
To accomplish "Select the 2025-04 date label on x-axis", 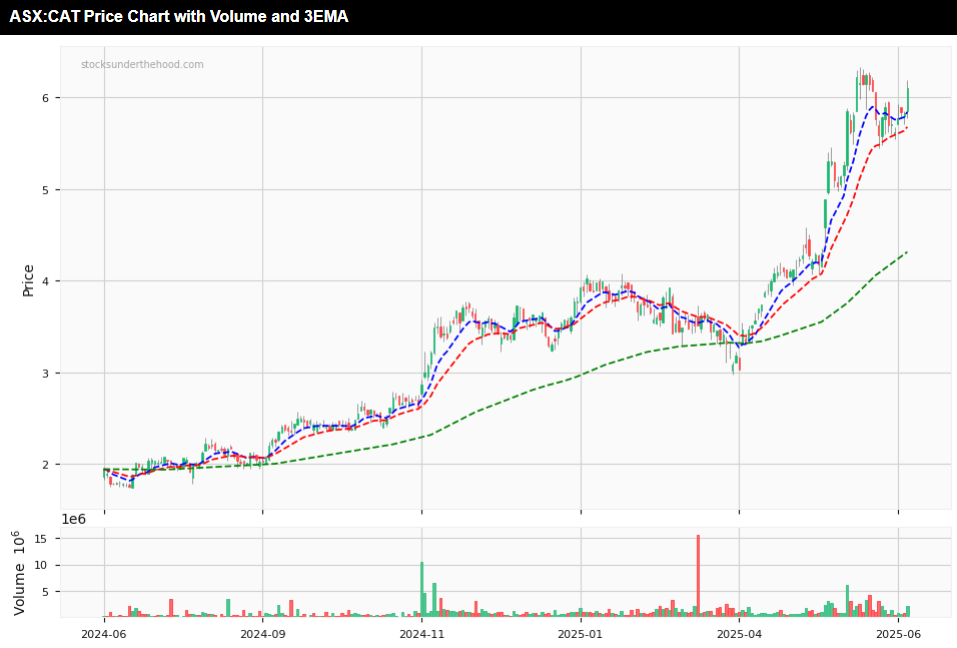I will click(x=739, y=633).
